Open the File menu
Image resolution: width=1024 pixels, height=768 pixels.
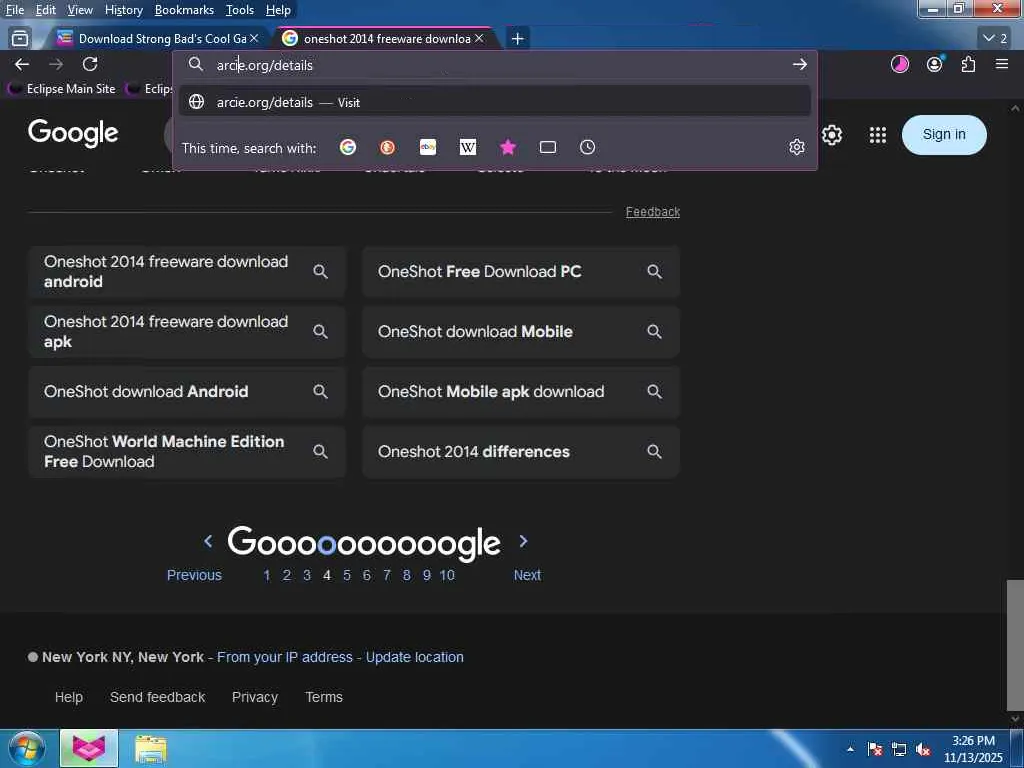click(15, 10)
